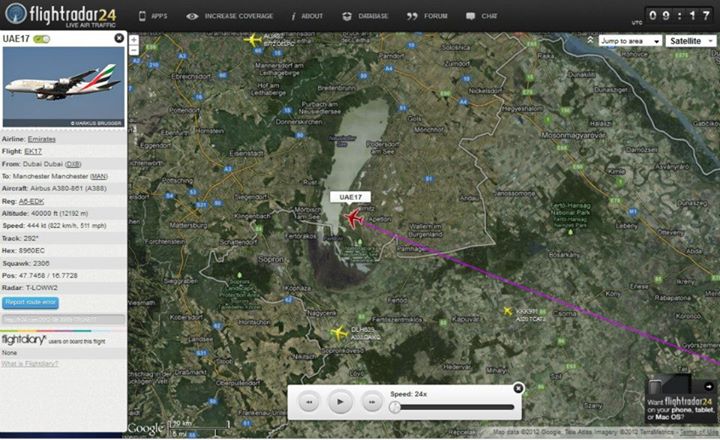Open the A6-EDK registration link

31,201
